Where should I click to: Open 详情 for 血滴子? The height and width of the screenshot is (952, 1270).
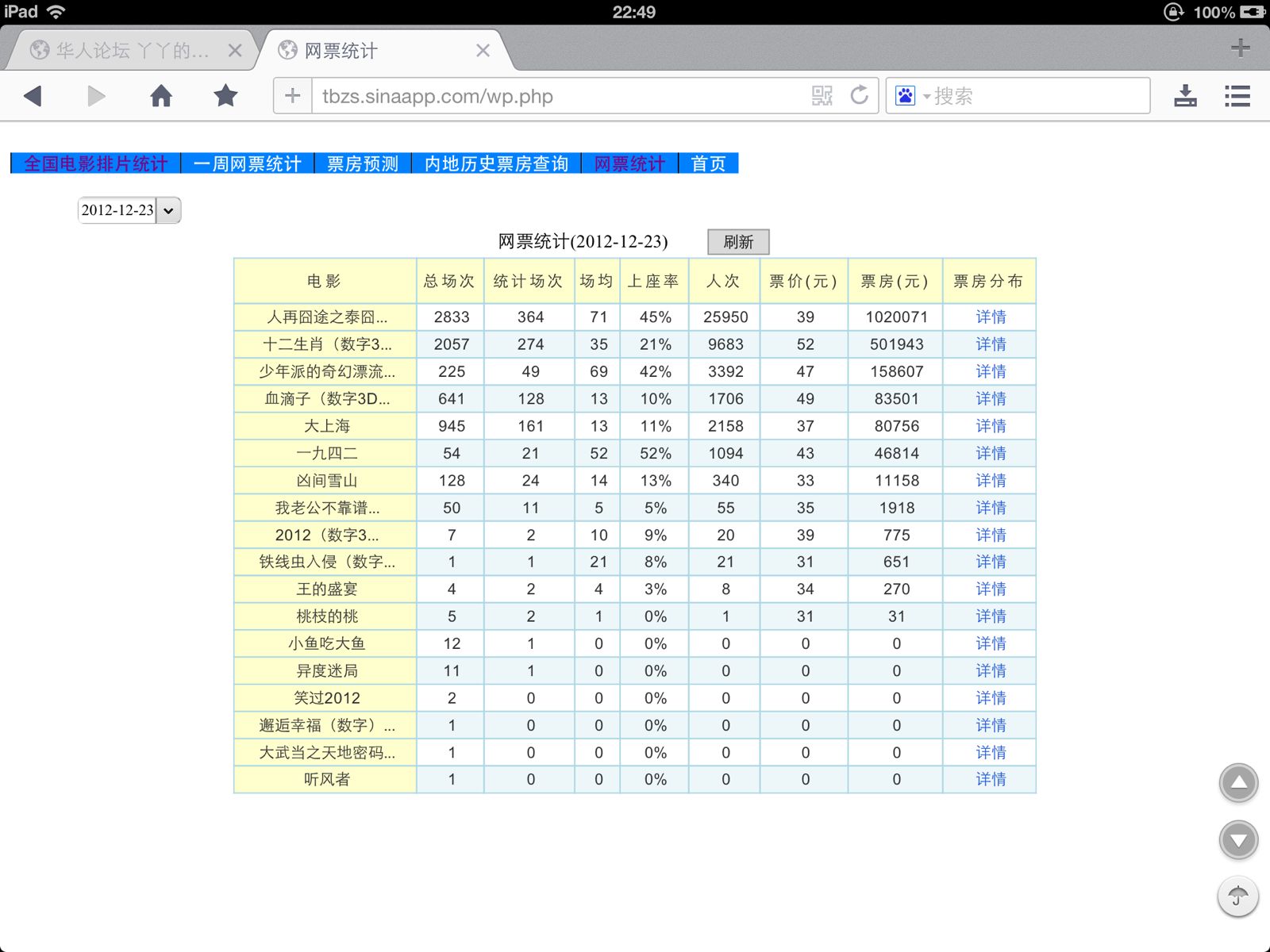[x=991, y=398]
